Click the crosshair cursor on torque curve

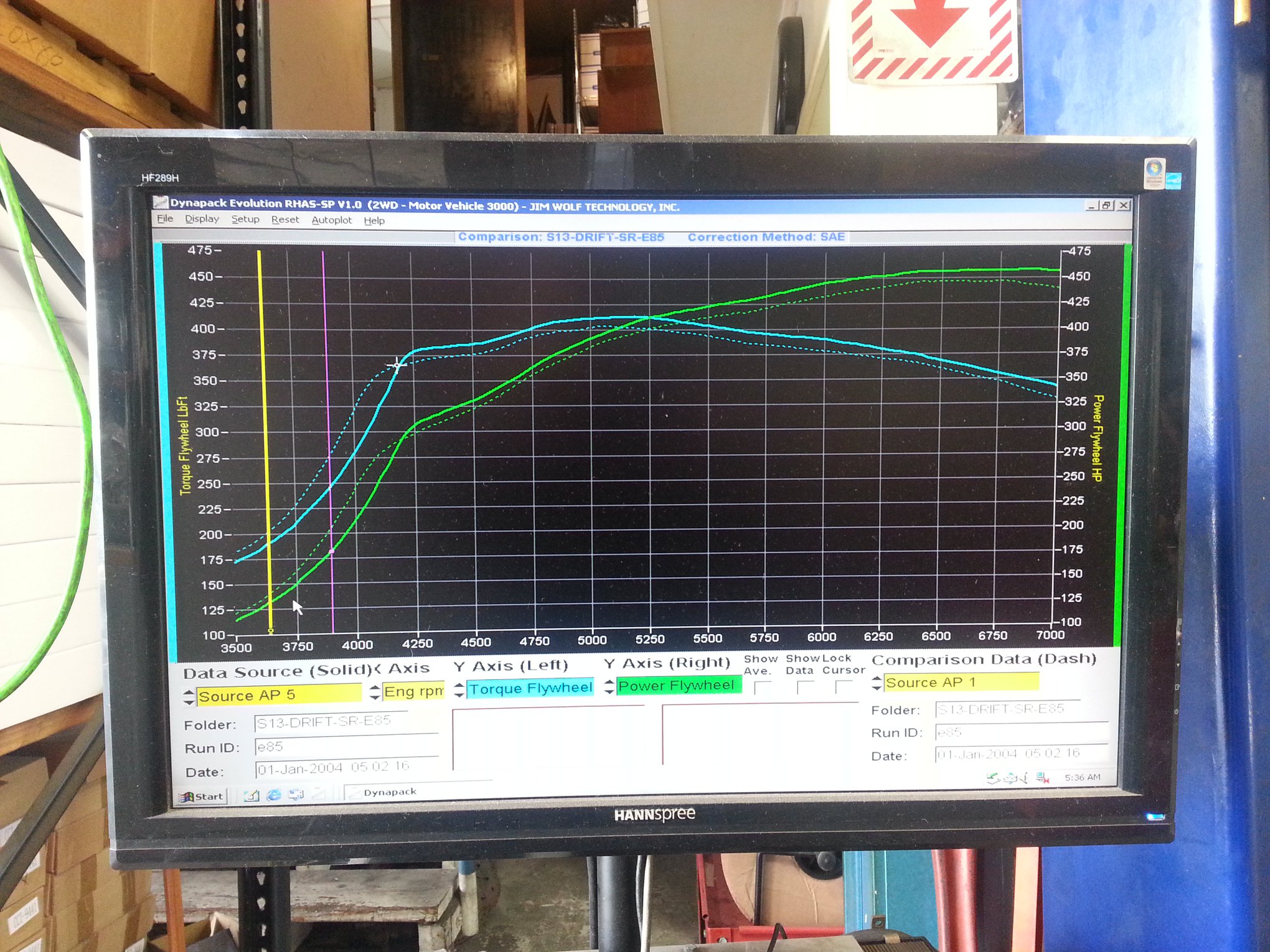[397, 365]
